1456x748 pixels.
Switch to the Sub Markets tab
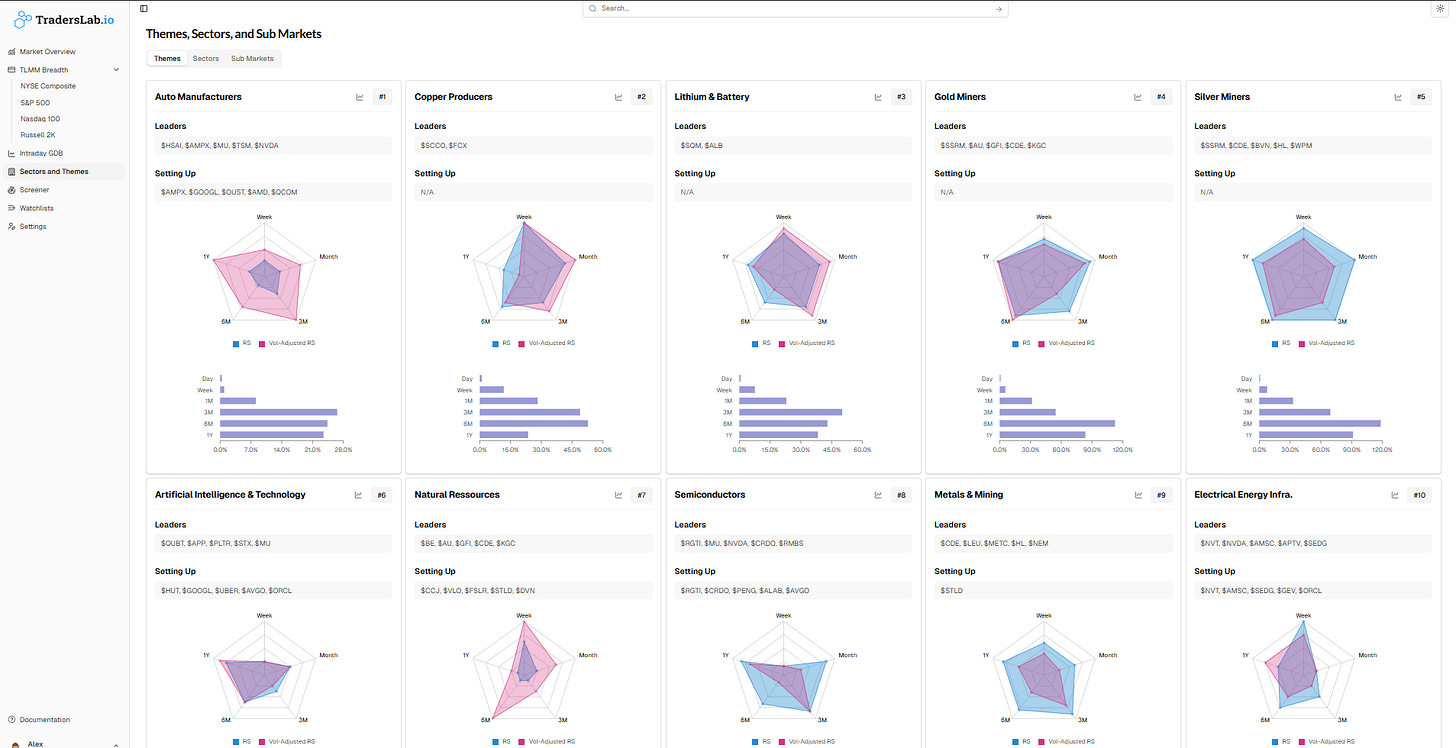(252, 59)
